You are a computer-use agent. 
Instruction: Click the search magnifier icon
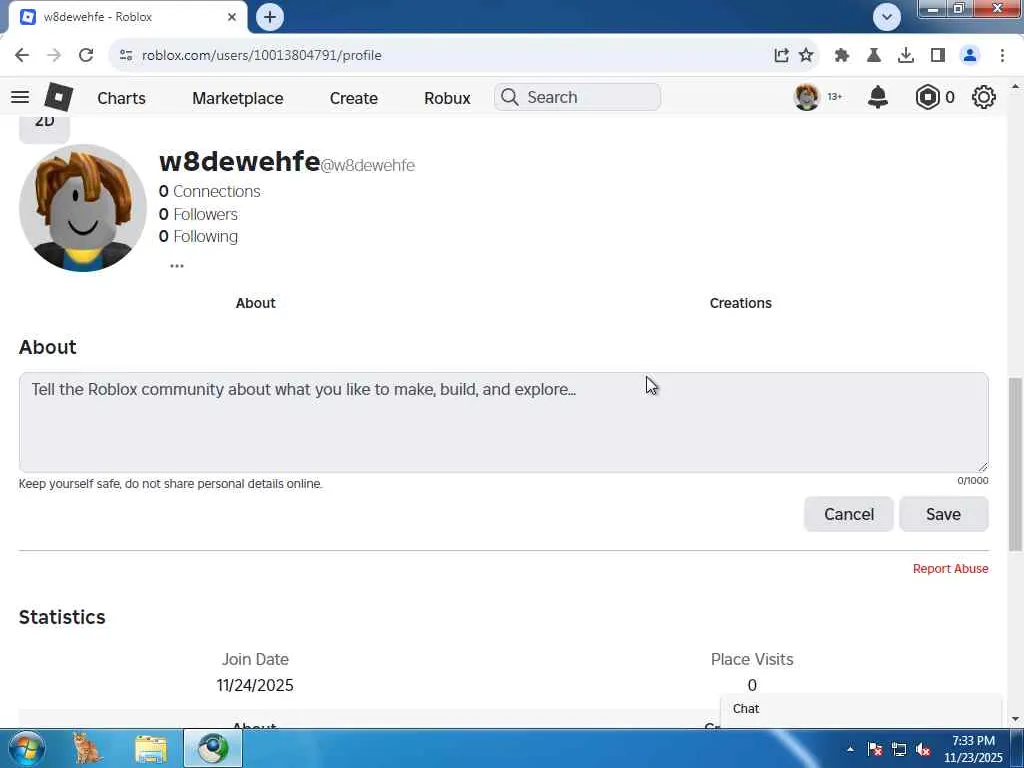509,97
